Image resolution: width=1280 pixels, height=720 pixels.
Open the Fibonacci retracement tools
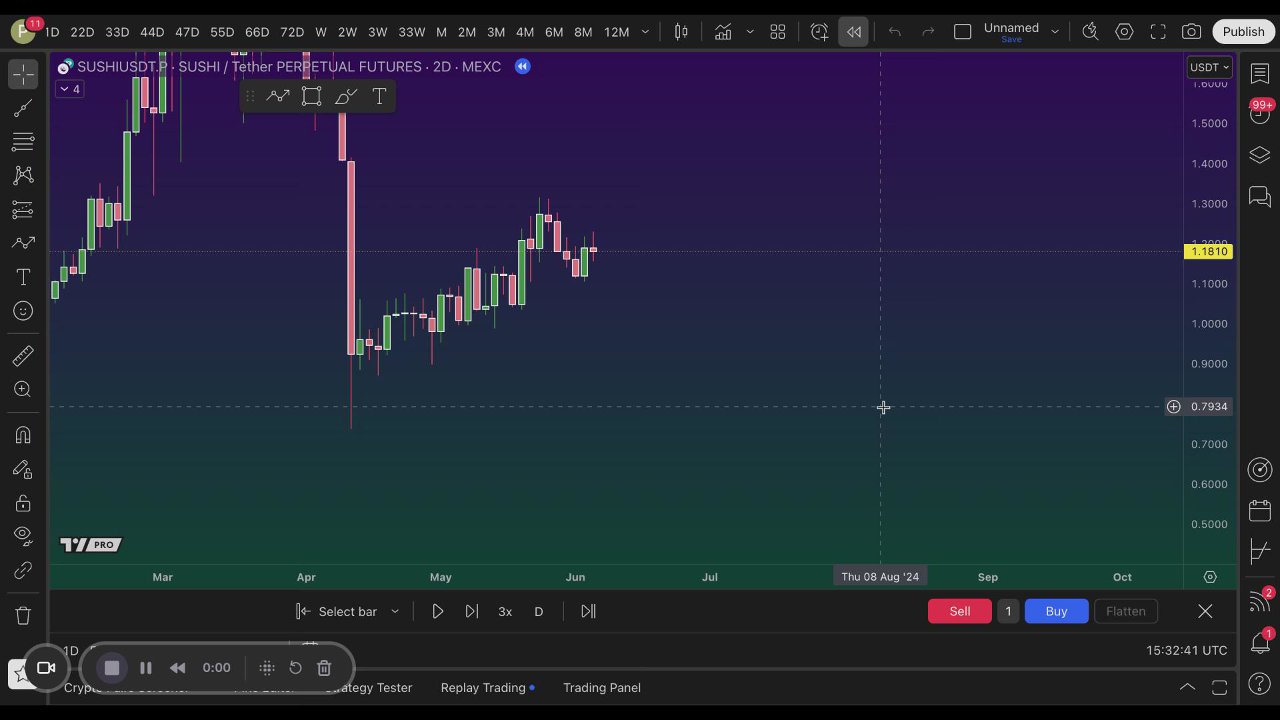[x=23, y=142]
